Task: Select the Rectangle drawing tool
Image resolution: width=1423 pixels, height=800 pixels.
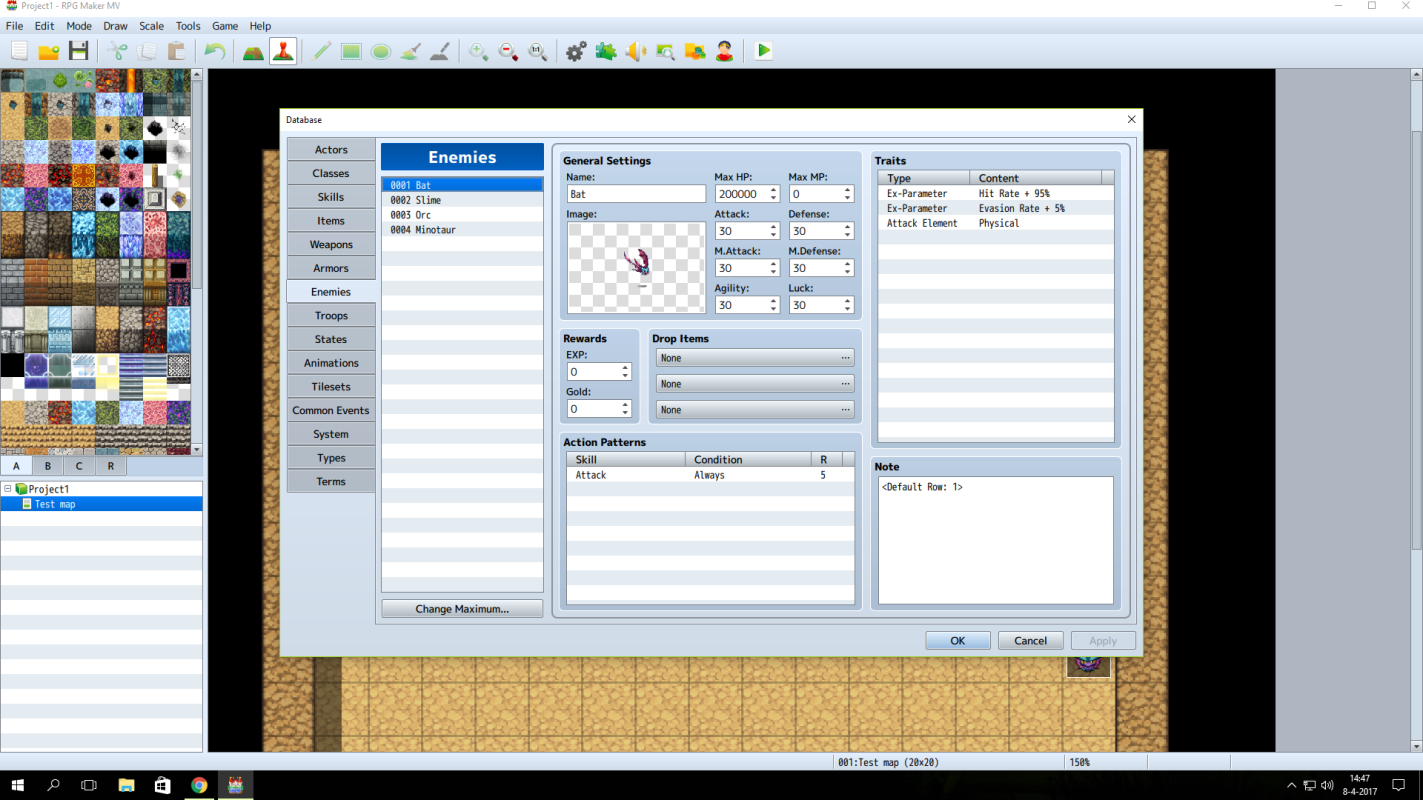Action: 351,51
